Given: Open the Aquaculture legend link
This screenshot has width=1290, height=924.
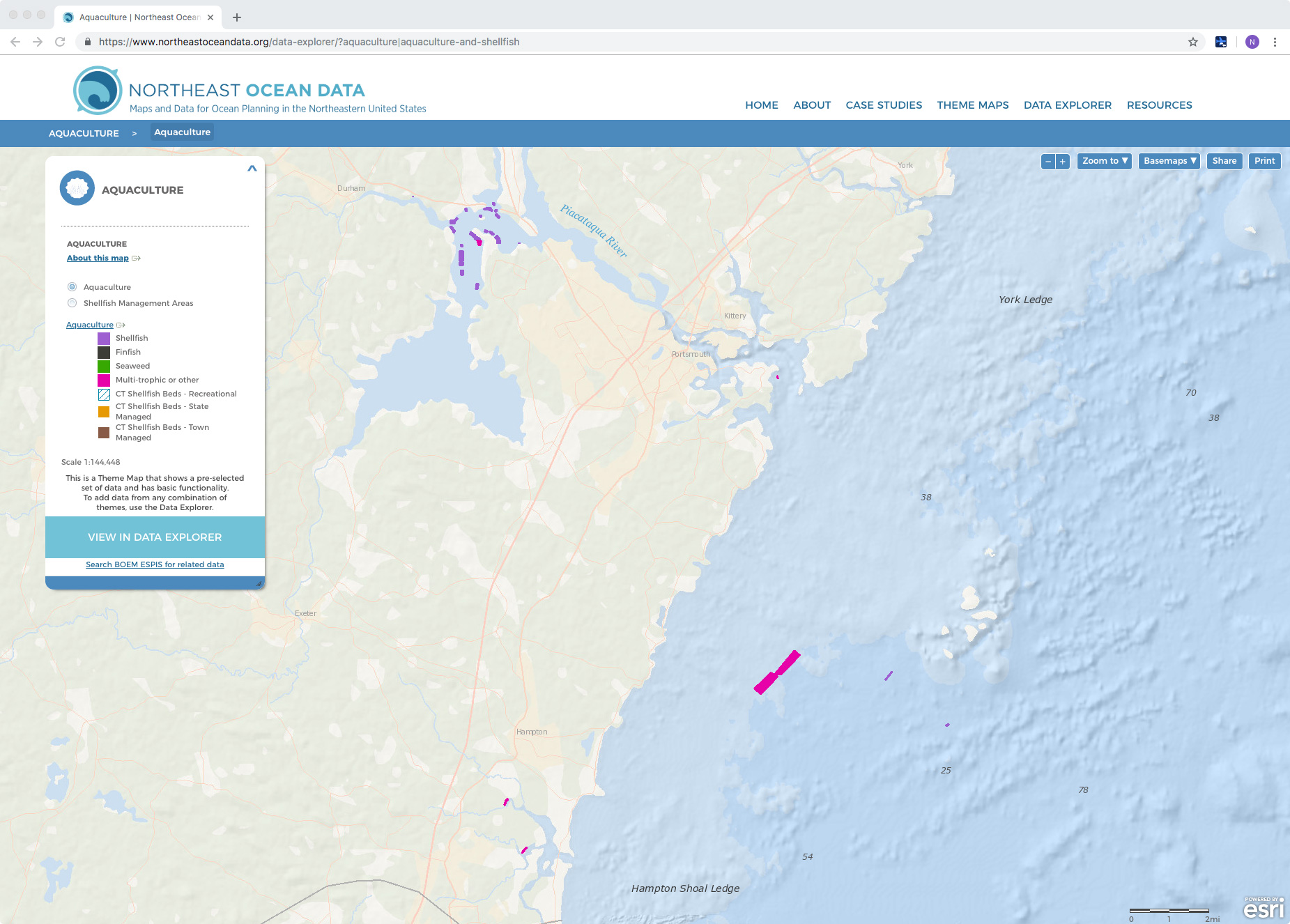Looking at the screenshot, I should pos(90,325).
